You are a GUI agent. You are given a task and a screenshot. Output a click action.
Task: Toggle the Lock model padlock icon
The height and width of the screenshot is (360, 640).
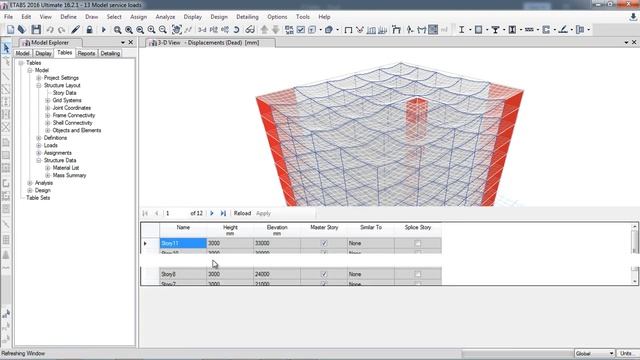point(89,29)
